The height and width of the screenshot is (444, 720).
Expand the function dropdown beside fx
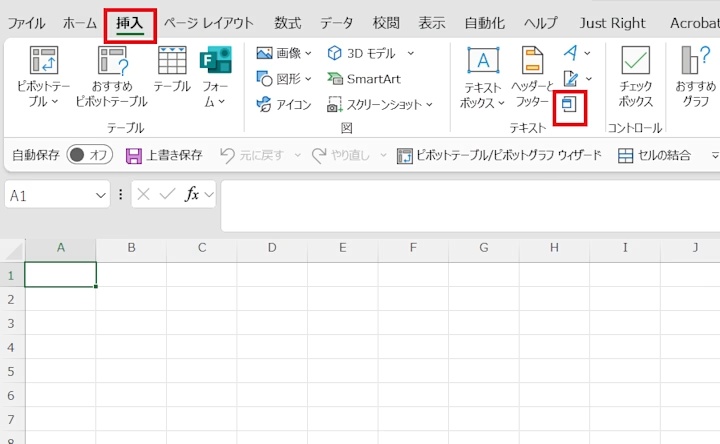(x=209, y=195)
